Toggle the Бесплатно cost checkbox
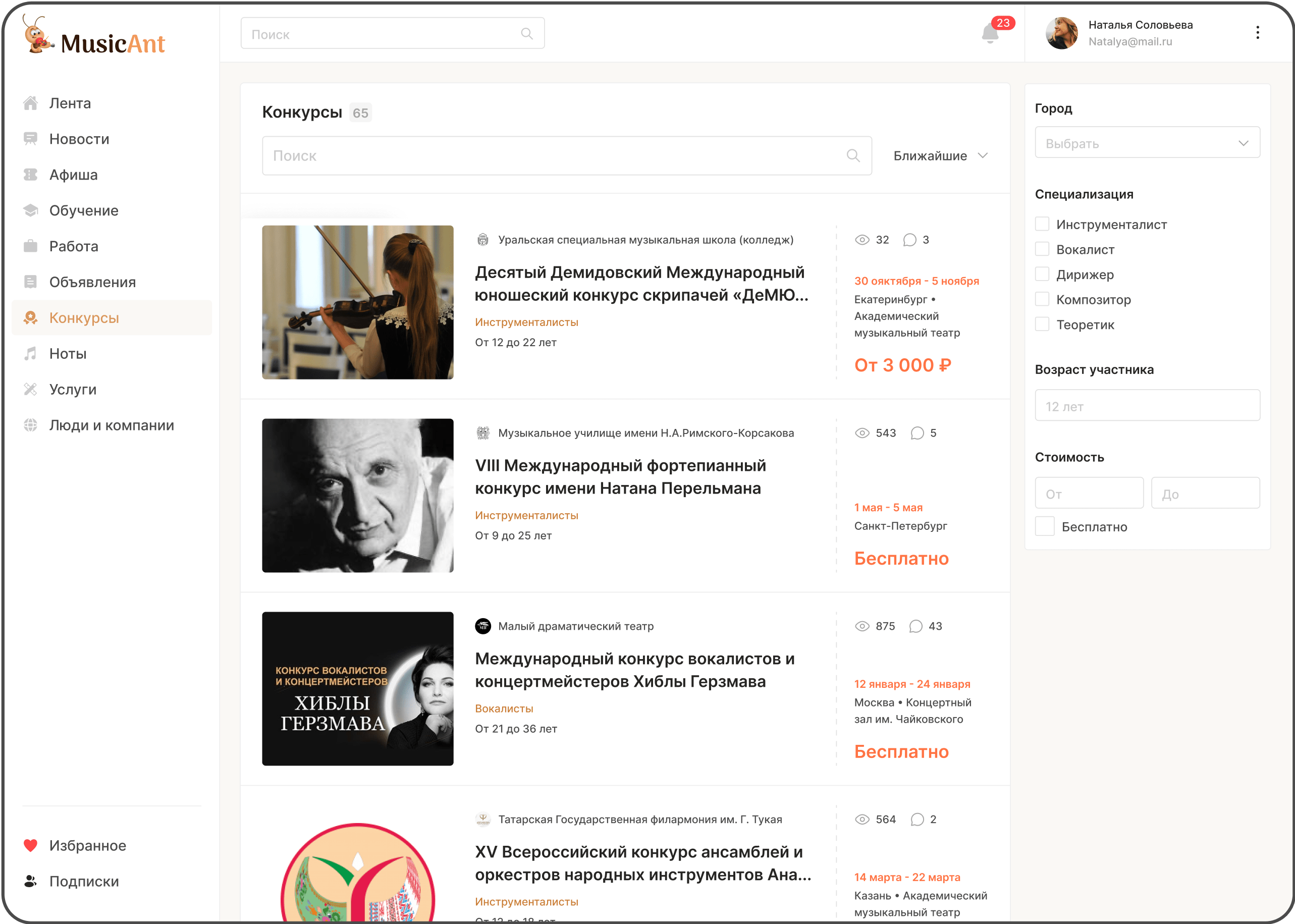1295x924 pixels. click(x=1045, y=526)
